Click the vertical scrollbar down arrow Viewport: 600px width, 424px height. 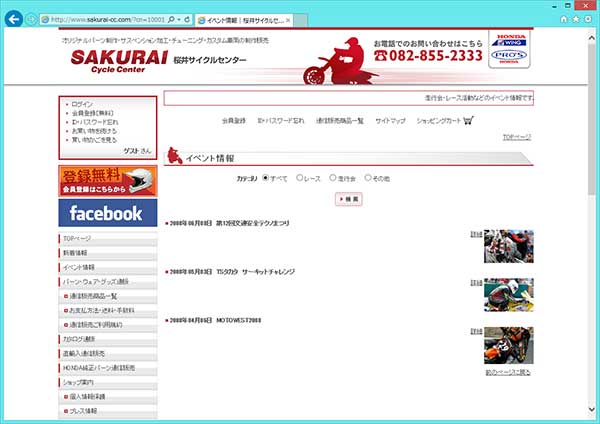[x=592, y=409]
